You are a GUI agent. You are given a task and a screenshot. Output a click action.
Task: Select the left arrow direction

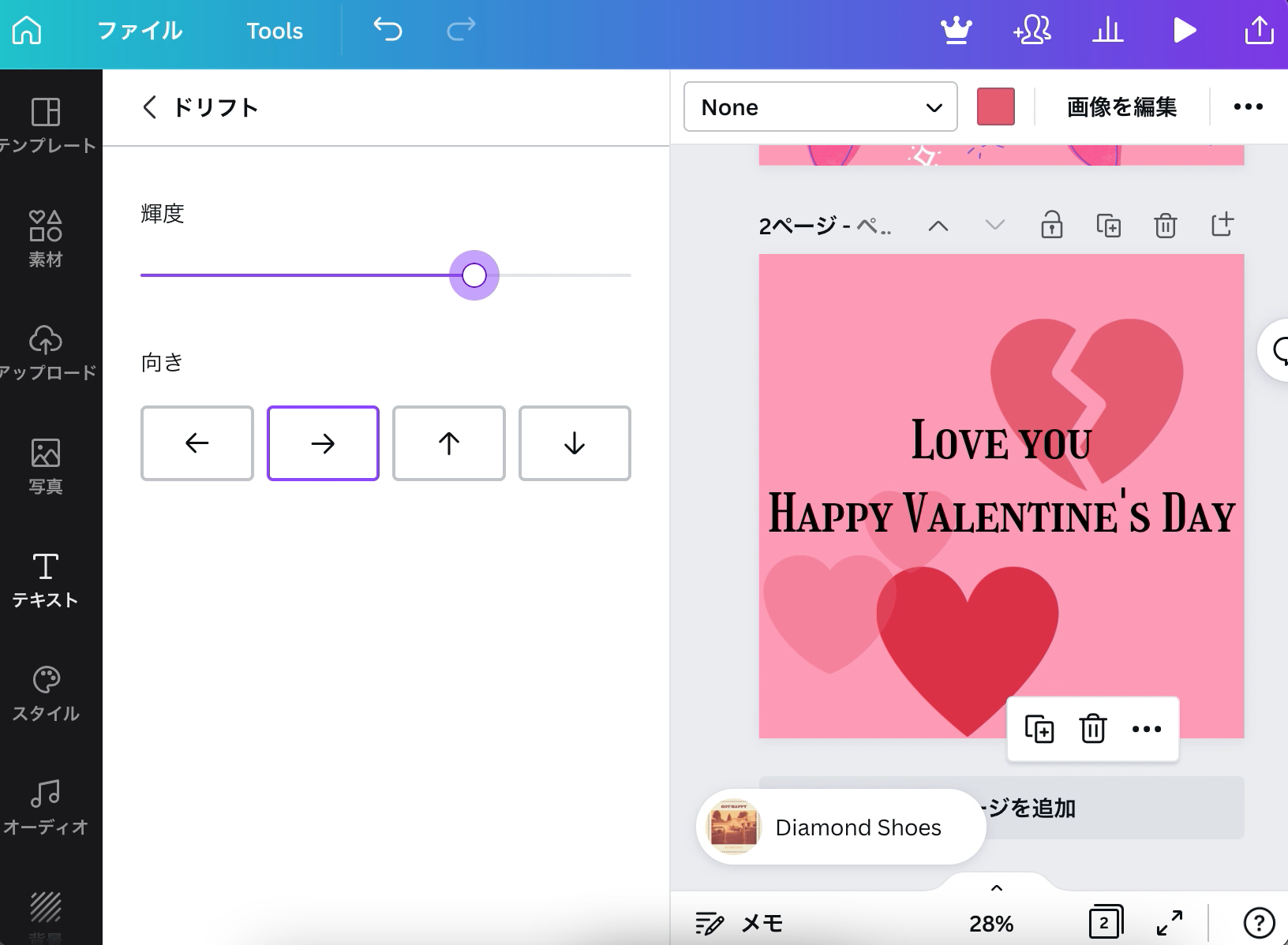[x=197, y=443]
